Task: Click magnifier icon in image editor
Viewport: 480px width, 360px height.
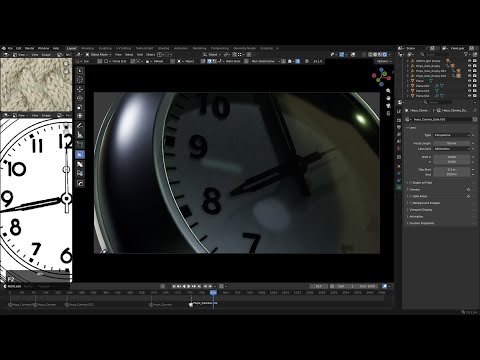Action: coord(66,63)
